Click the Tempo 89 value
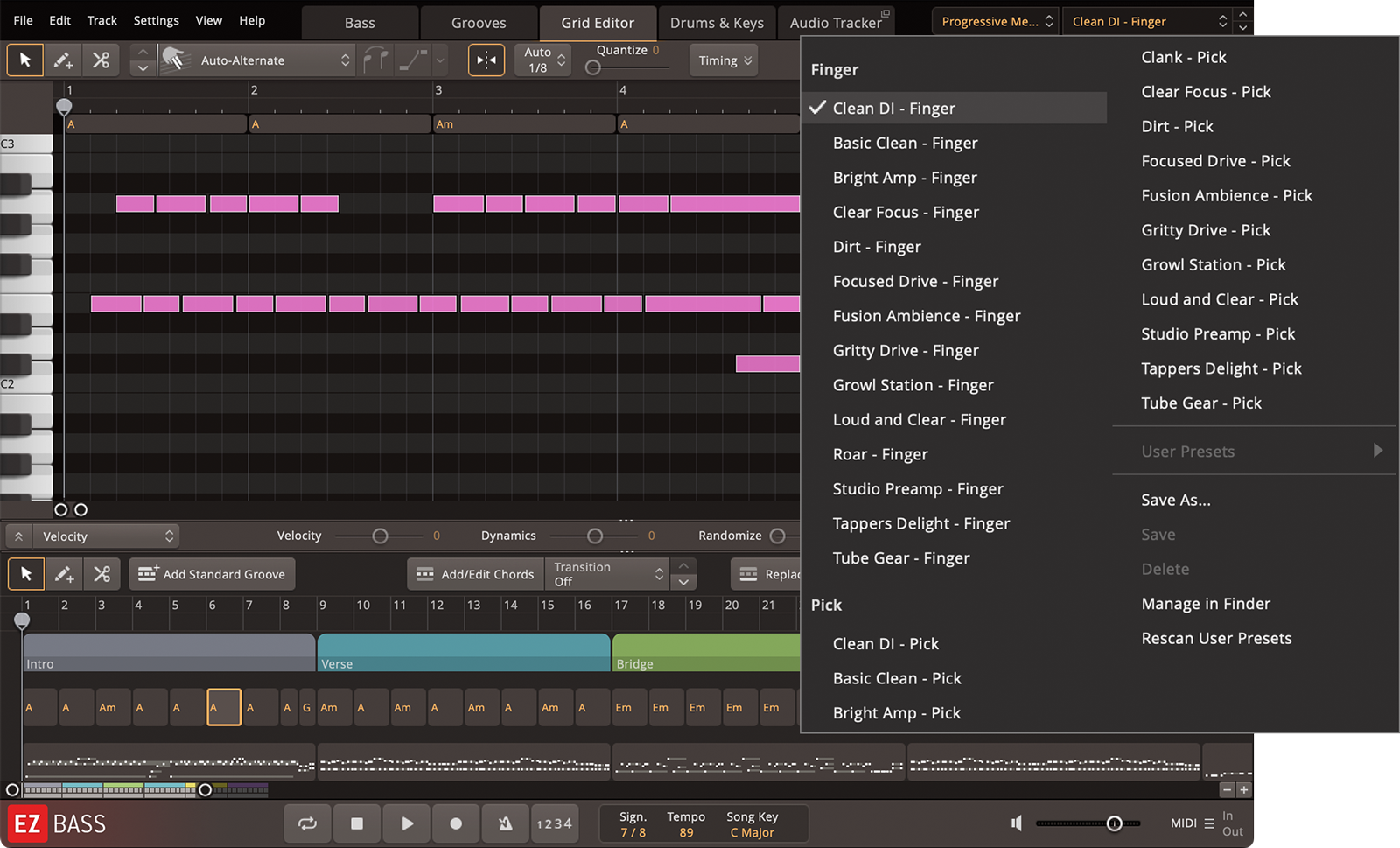Image resolution: width=1400 pixels, height=848 pixels. 686,832
